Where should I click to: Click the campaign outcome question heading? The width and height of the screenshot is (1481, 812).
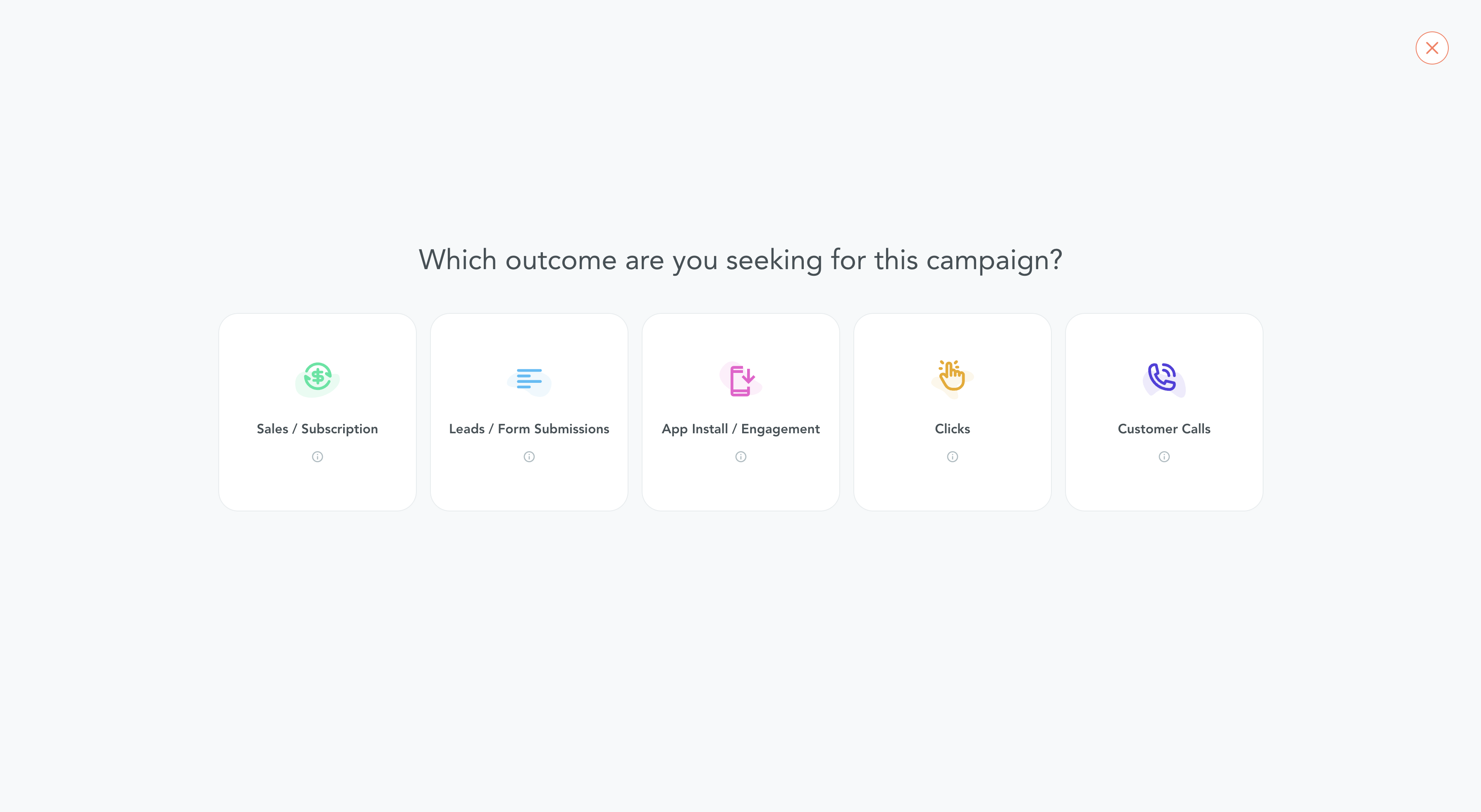pos(740,260)
